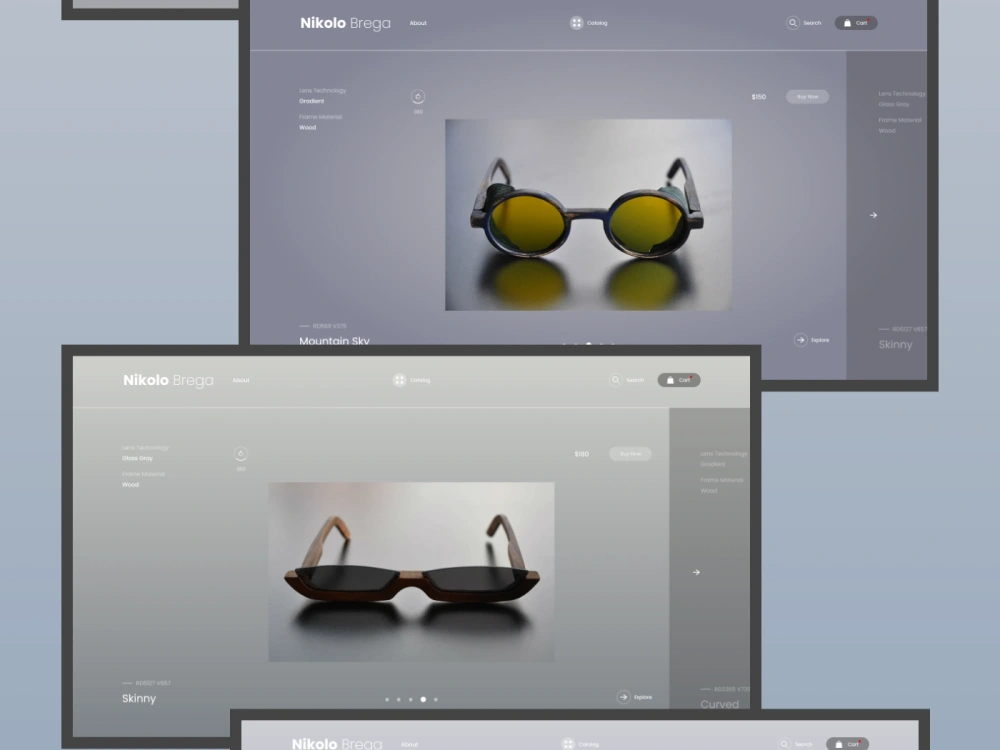Select the second carousel dot in Skinny mockup
Image resolution: width=1000 pixels, height=750 pixels.
point(399,700)
